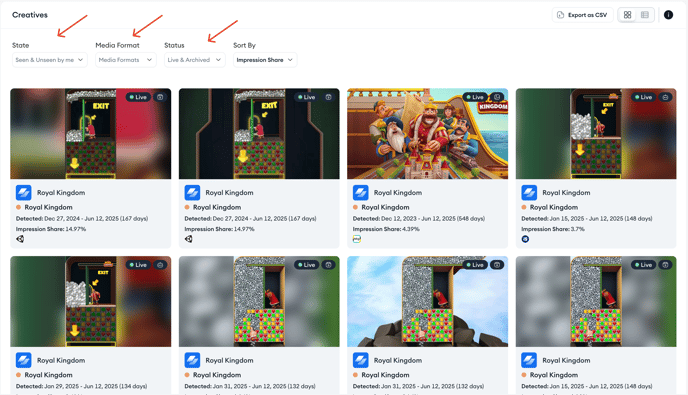Open the creative thumbnail with sky and rocks
688x395 pixels.
427,302
